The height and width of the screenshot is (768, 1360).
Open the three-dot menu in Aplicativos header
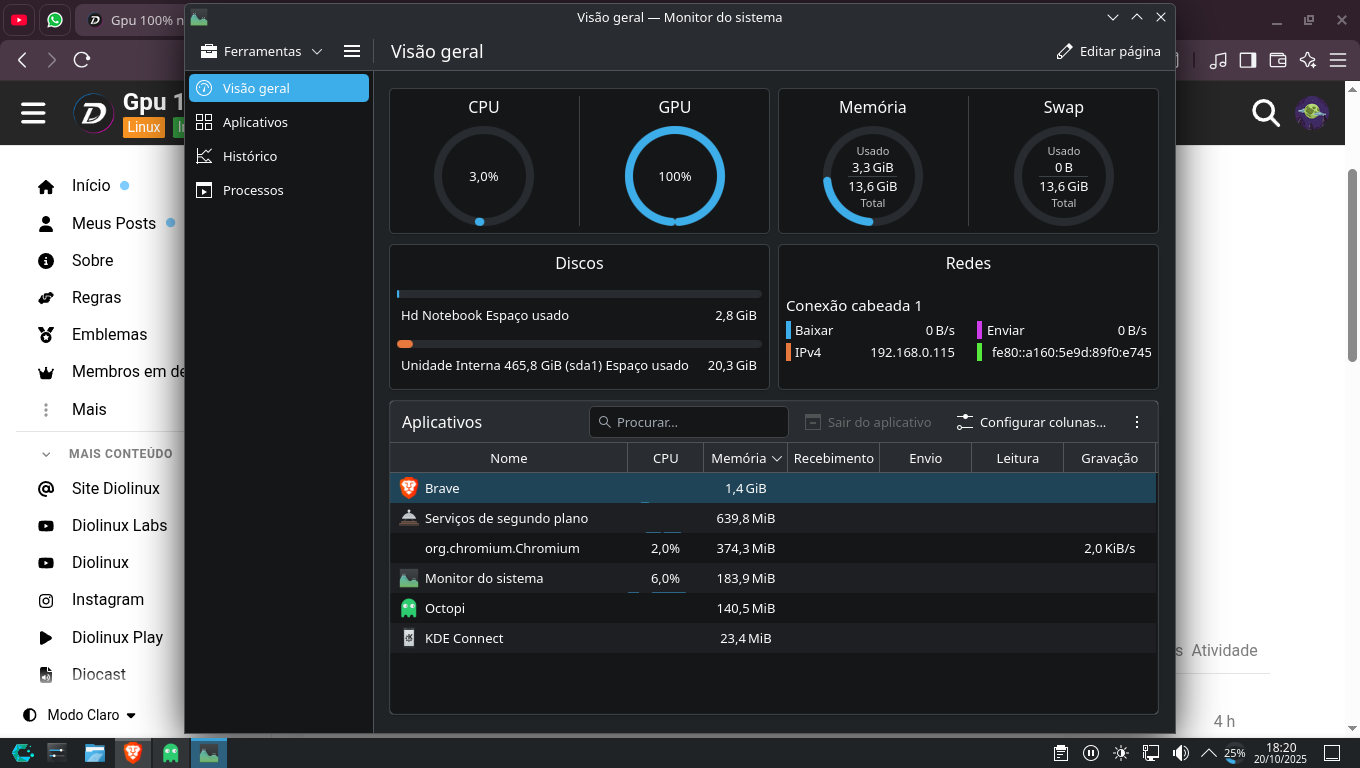click(x=1136, y=422)
